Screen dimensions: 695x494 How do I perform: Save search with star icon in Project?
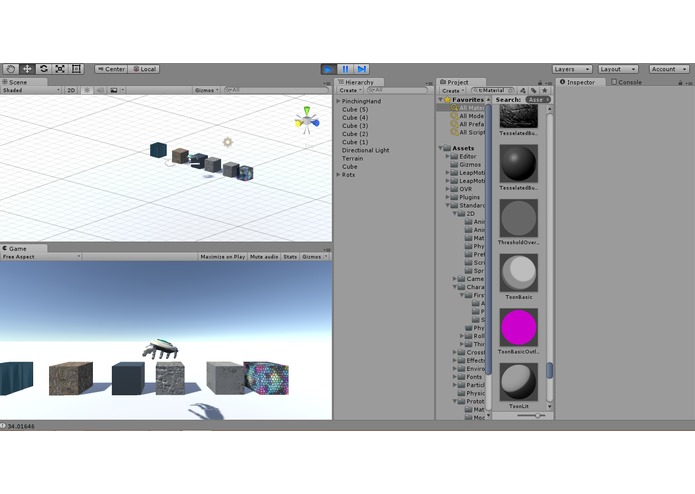click(545, 90)
